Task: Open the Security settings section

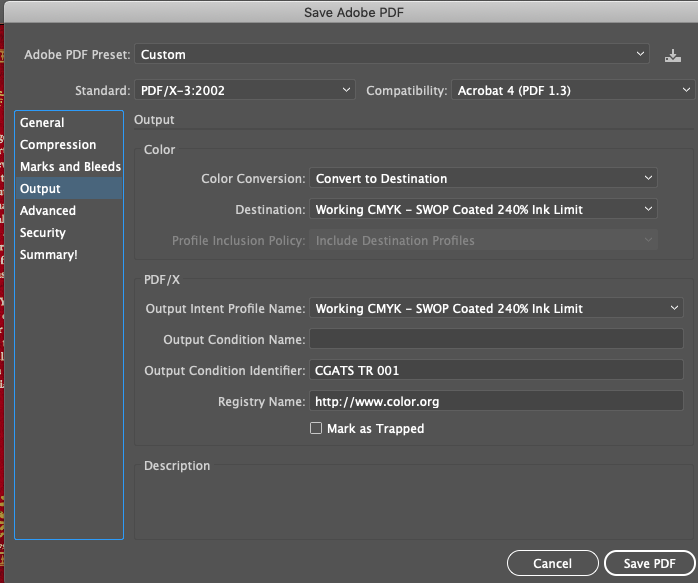Action: pos(43,233)
